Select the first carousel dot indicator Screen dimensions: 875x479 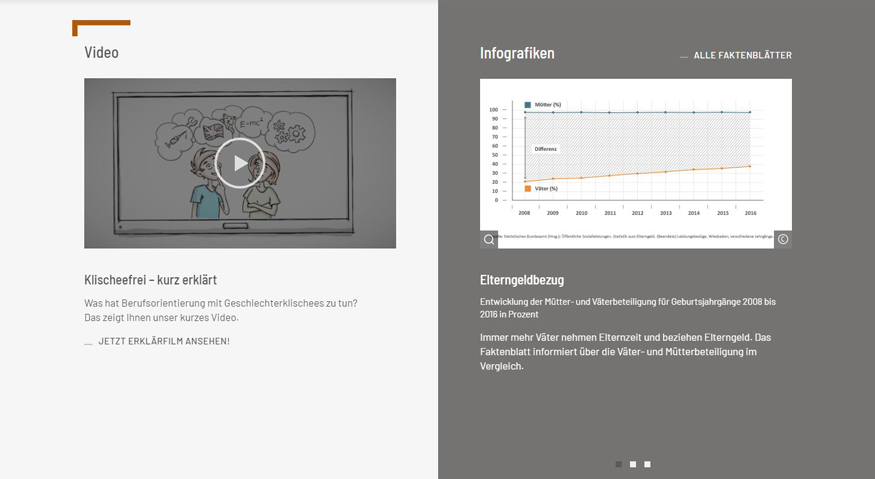coord(618,464)
